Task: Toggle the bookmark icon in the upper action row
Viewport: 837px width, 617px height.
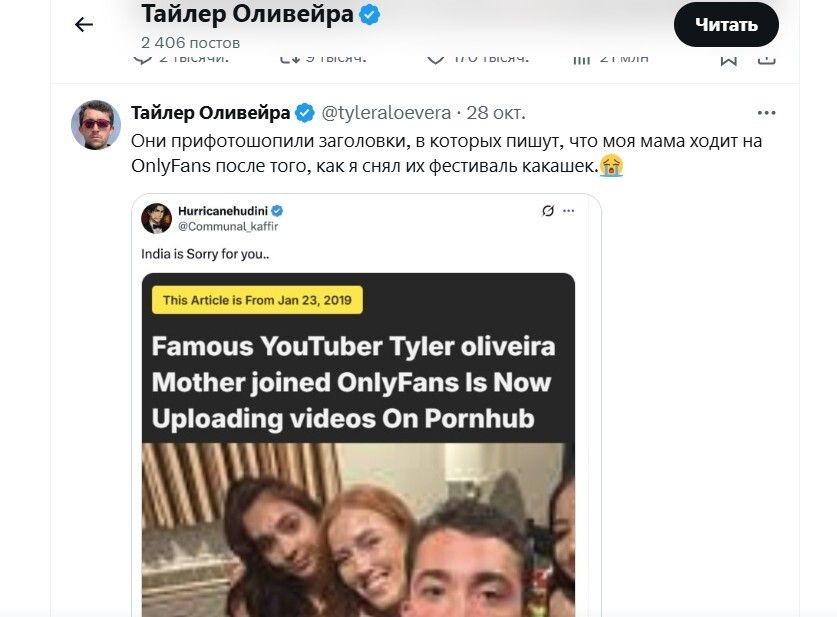Action: [x=729, y=59]
